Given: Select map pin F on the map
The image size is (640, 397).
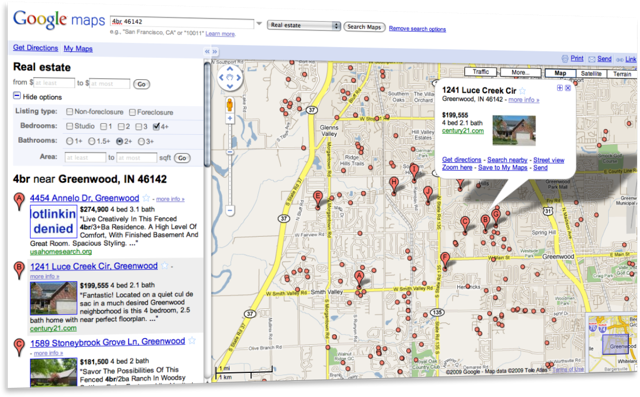Looking at the screenshot, I should click(x=445, y=261).
